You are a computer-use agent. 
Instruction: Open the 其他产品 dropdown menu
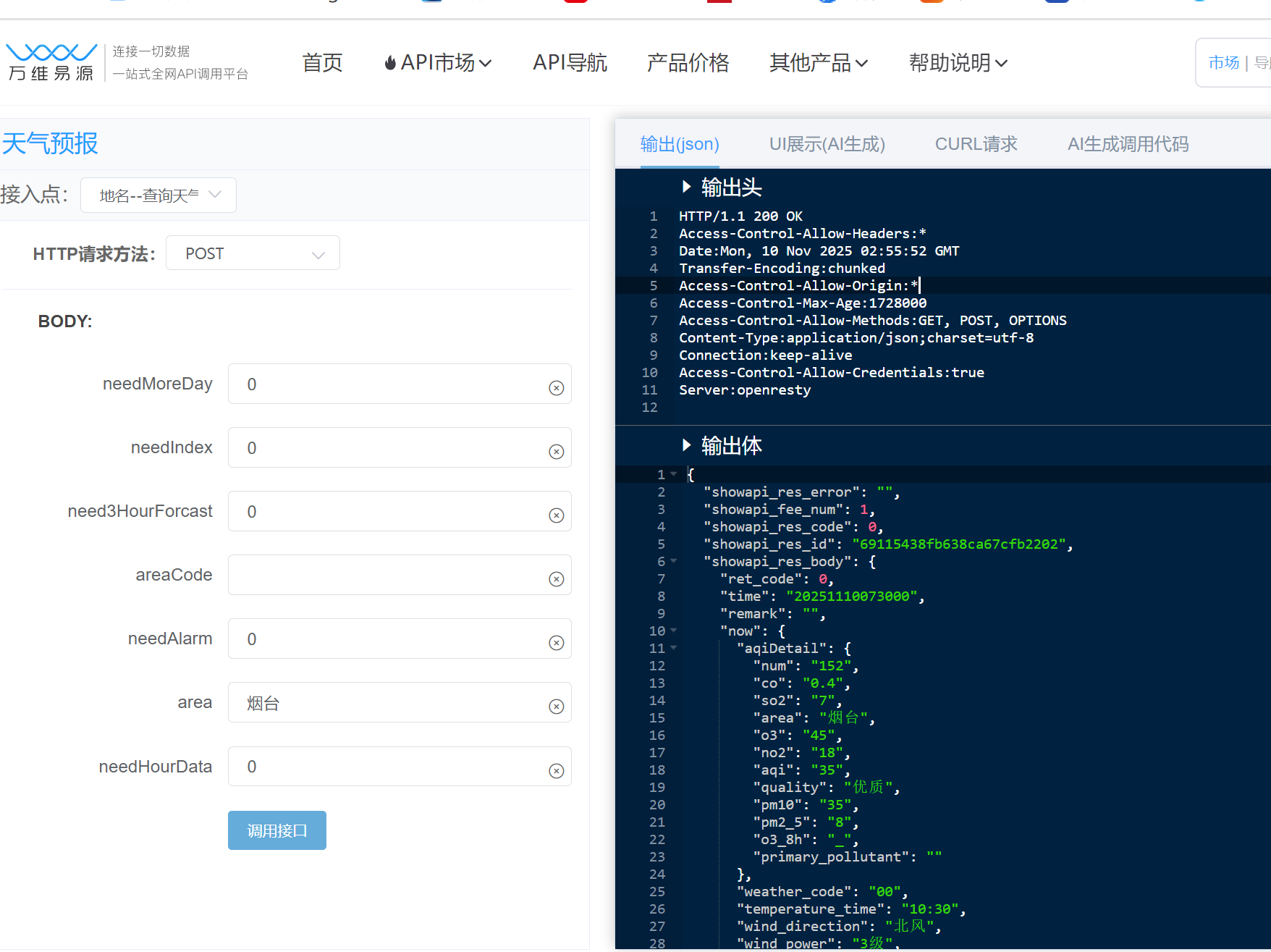click(819, 63)
